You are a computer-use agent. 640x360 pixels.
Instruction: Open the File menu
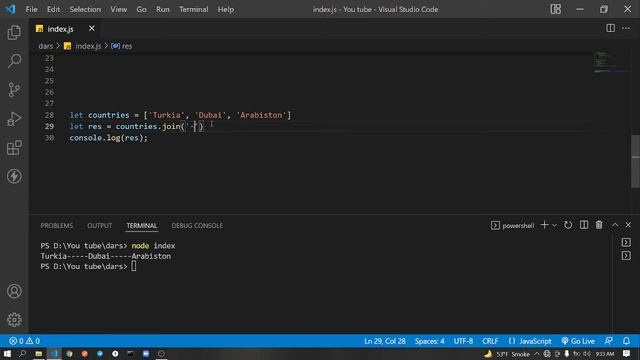point(31,9)
